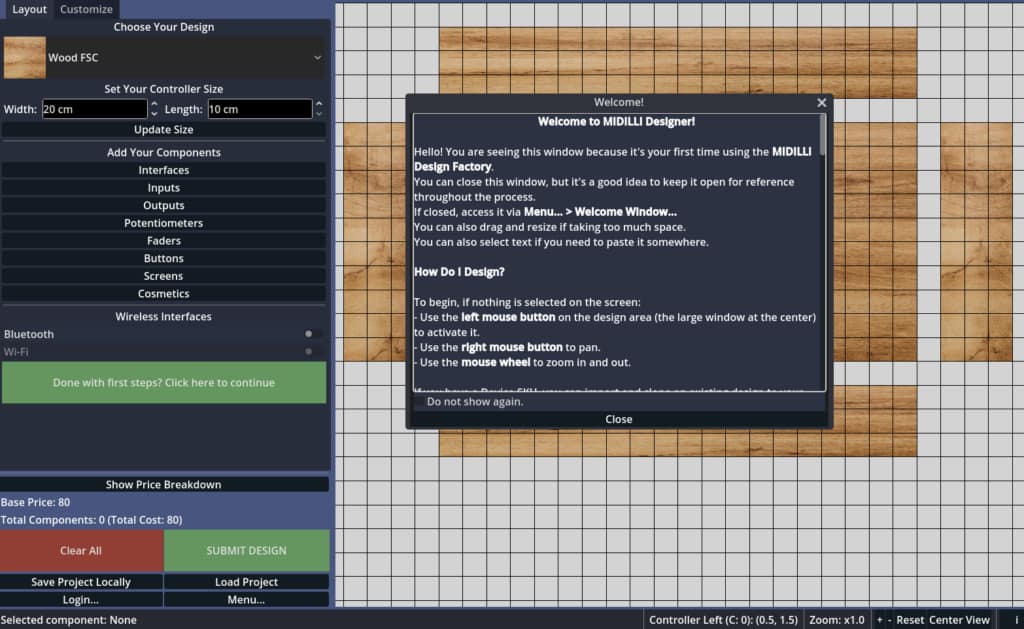Click the zoom out minus icon

coord(889,620)
